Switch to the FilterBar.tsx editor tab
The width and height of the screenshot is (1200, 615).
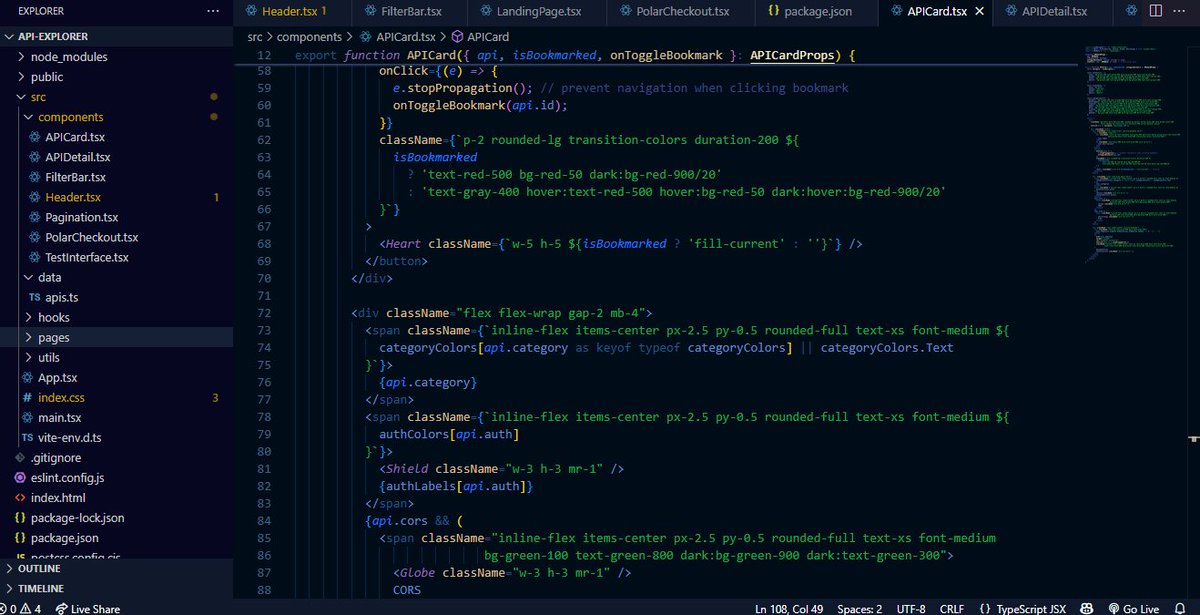pos(411,11)
